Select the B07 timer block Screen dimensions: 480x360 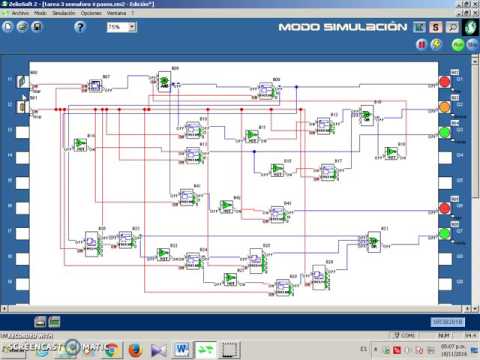pos(95,86)
